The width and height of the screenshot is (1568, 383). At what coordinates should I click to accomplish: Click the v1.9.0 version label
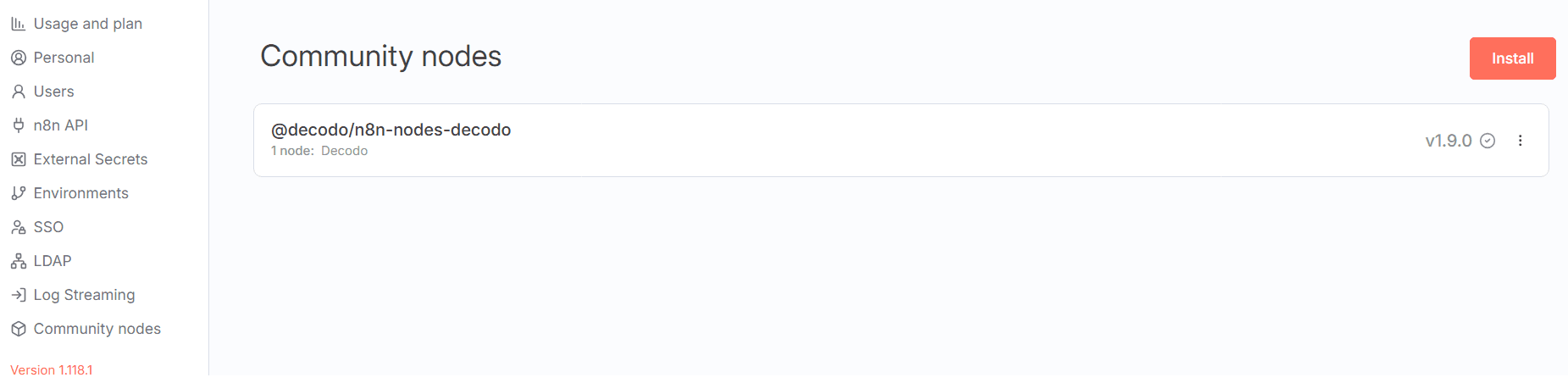[x=1449, y=141]
